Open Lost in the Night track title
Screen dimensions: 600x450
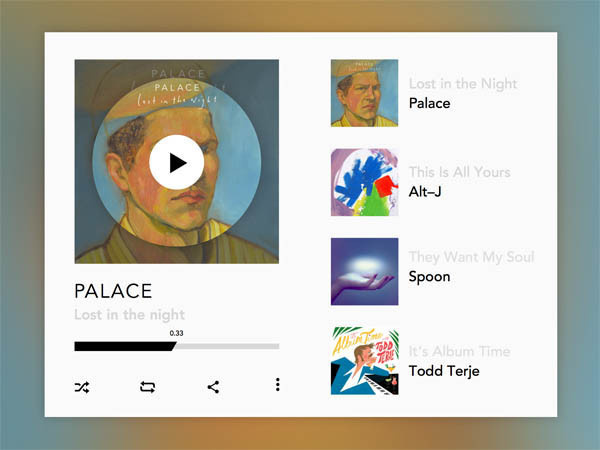[463, 84]
